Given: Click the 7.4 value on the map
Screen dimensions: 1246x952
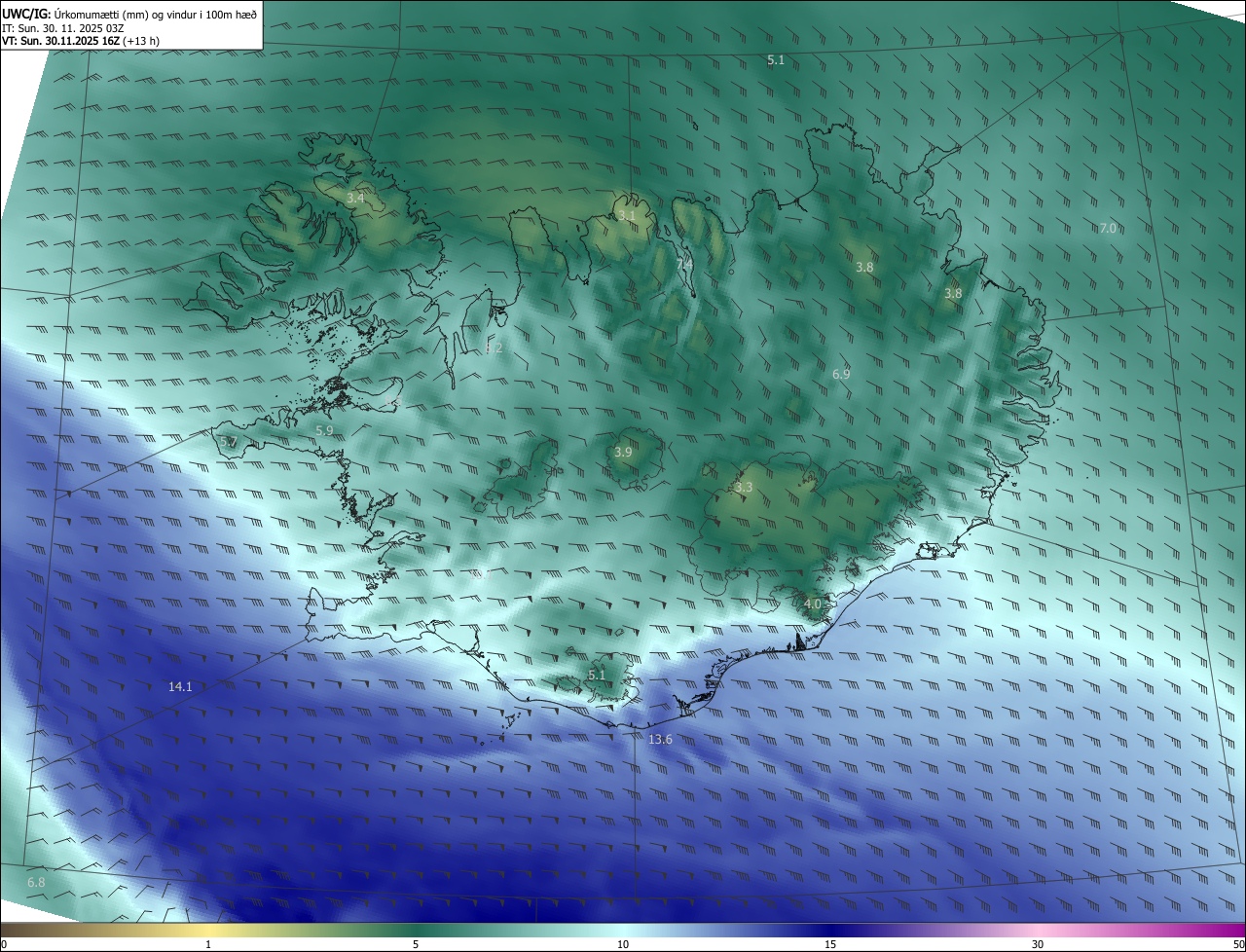Looking at the screenshot, I should [684, 264].
